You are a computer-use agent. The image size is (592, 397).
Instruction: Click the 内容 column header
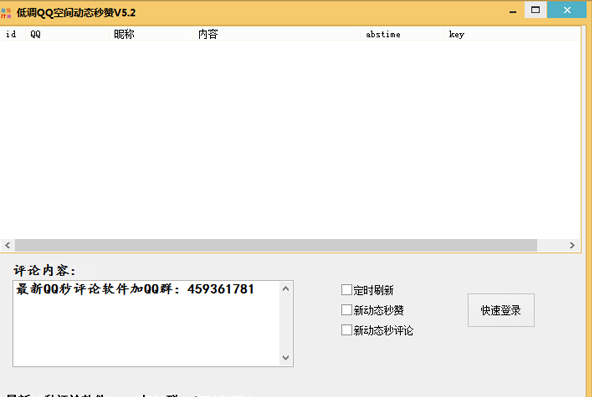277,34
